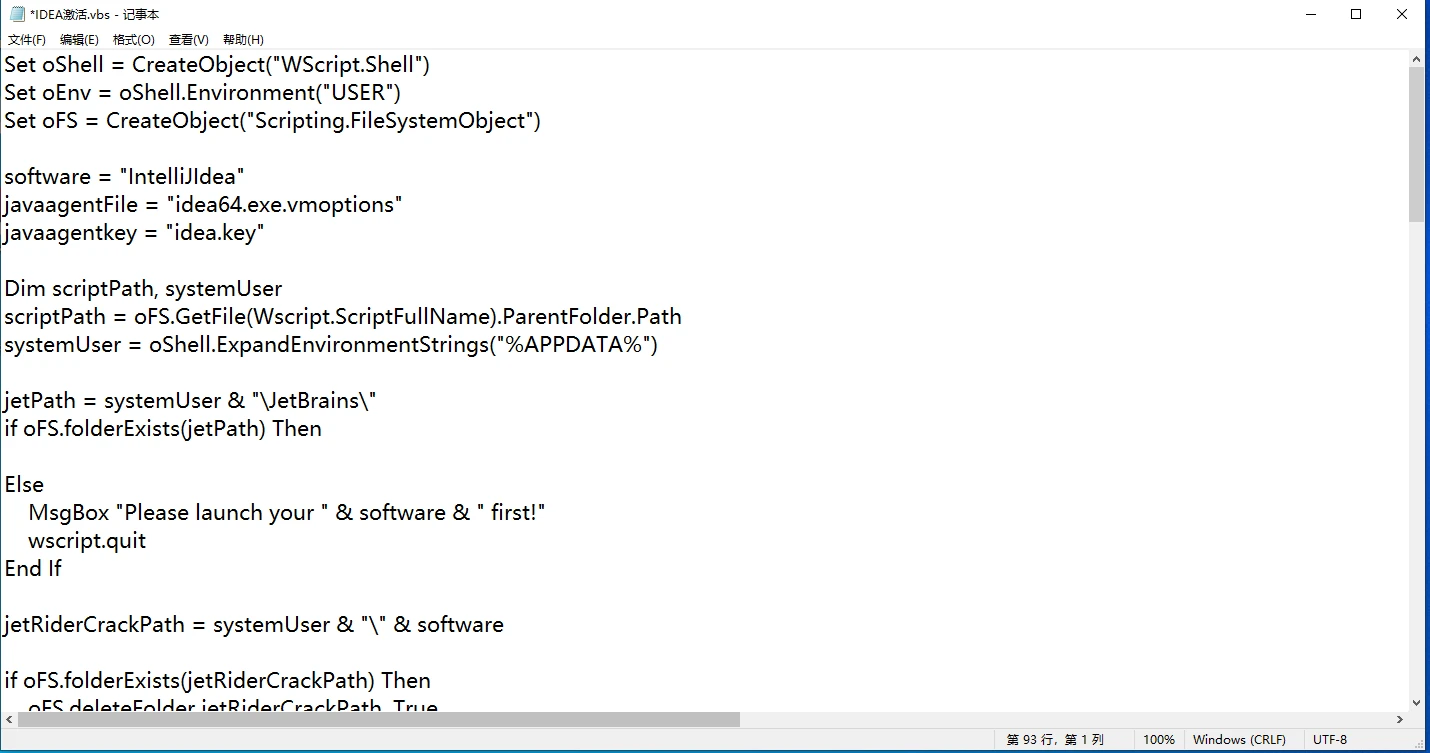This screenshot has width=1430, height=753.
Task: Click the Else line
Action: (24, 485)
